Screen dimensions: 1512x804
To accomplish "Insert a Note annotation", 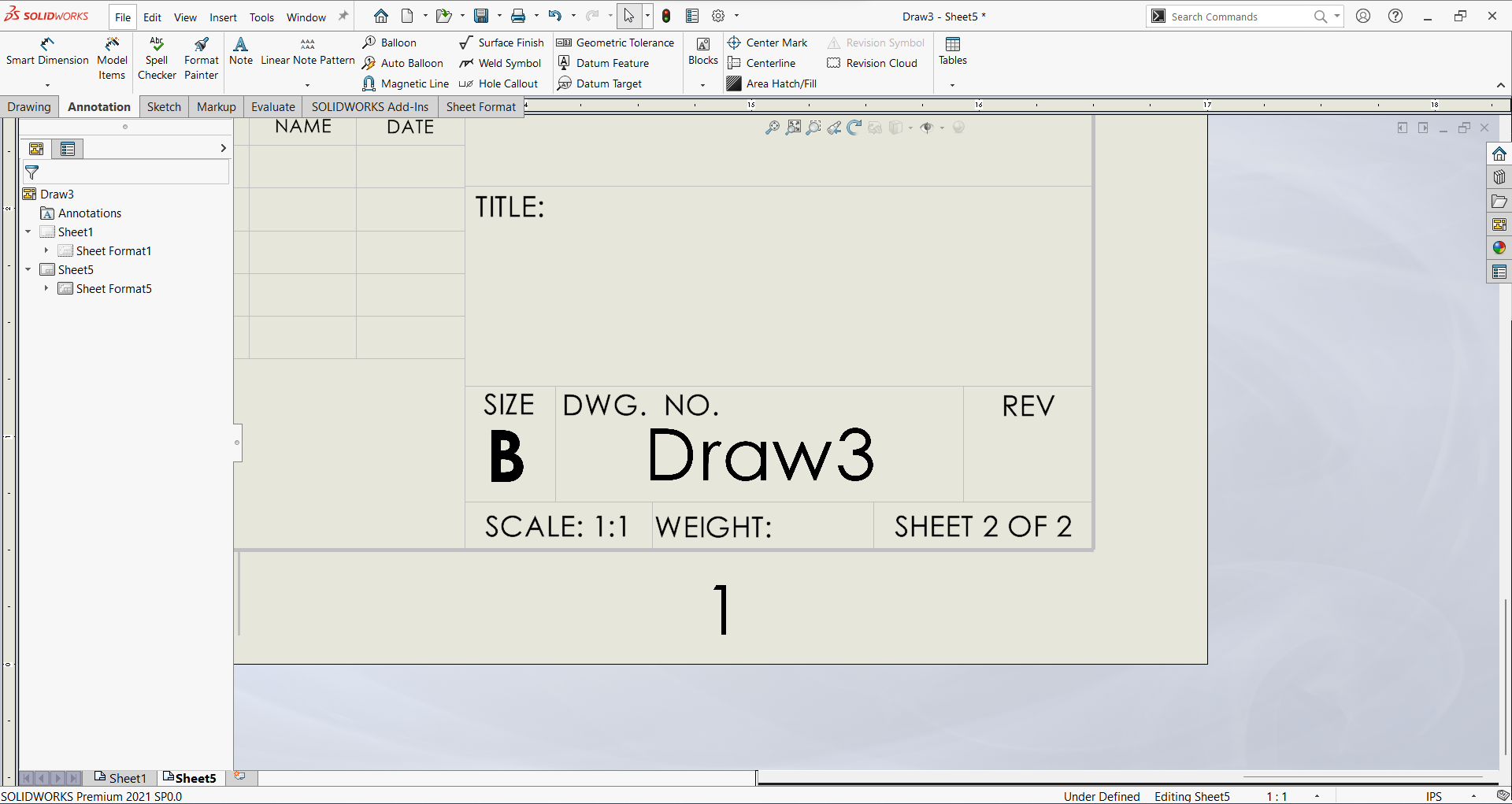I will pos(241,52).
